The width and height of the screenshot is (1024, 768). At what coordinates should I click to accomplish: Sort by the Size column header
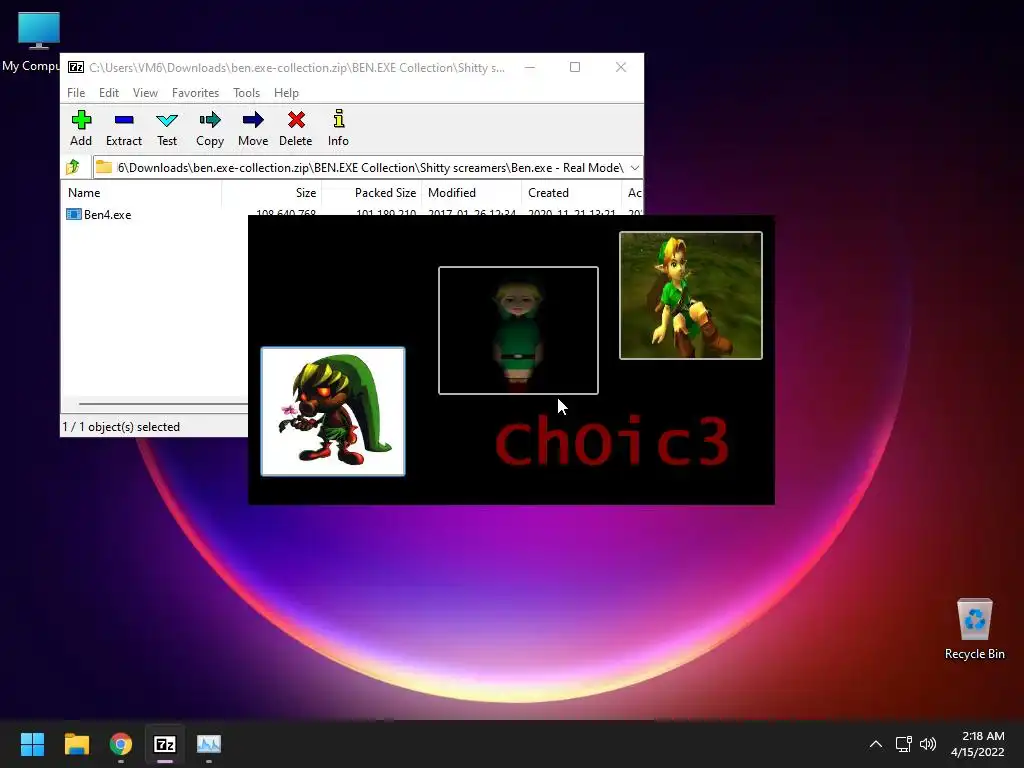click(272, 193)
